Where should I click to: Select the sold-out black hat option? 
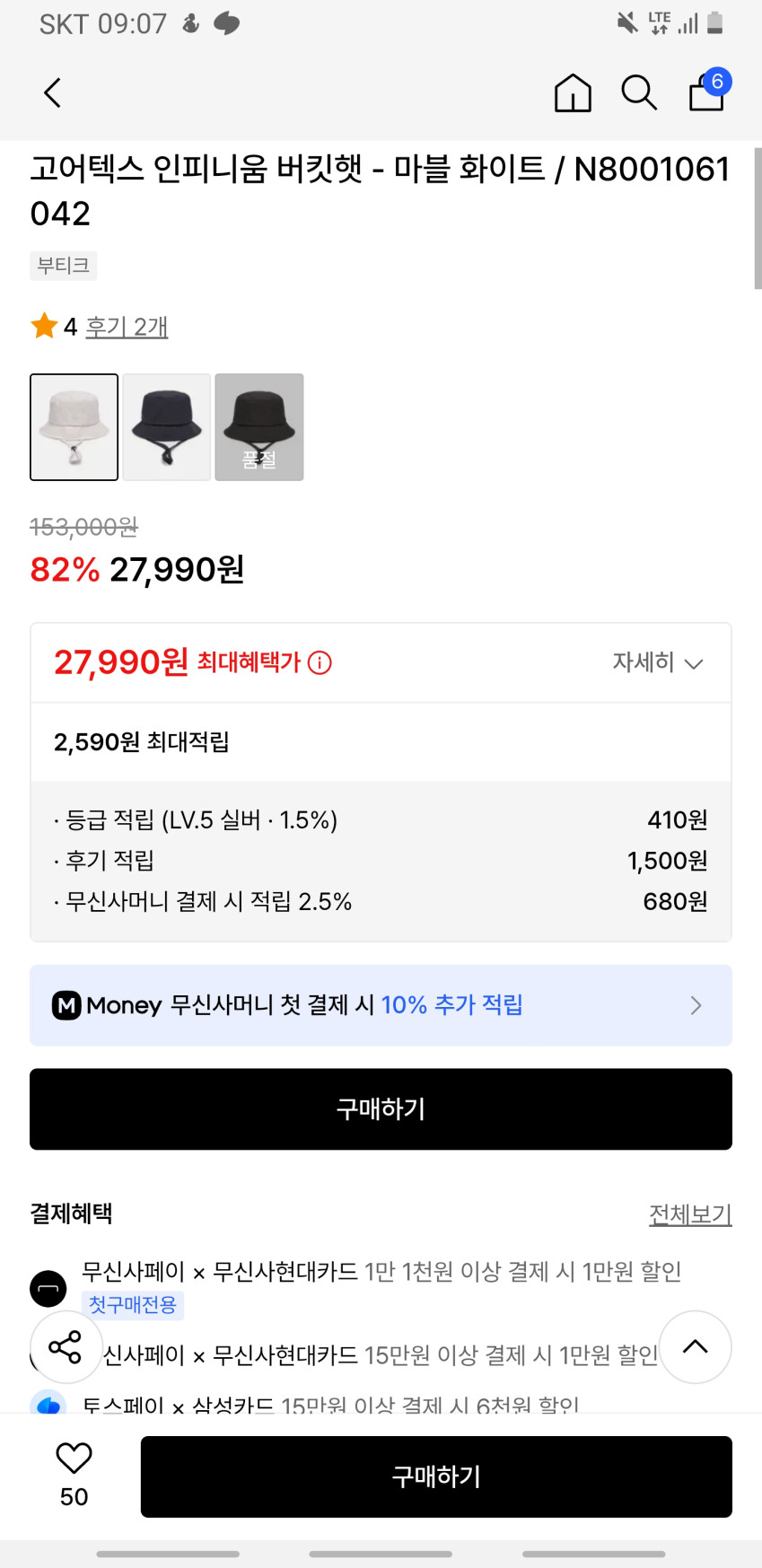tap(259, 427)
